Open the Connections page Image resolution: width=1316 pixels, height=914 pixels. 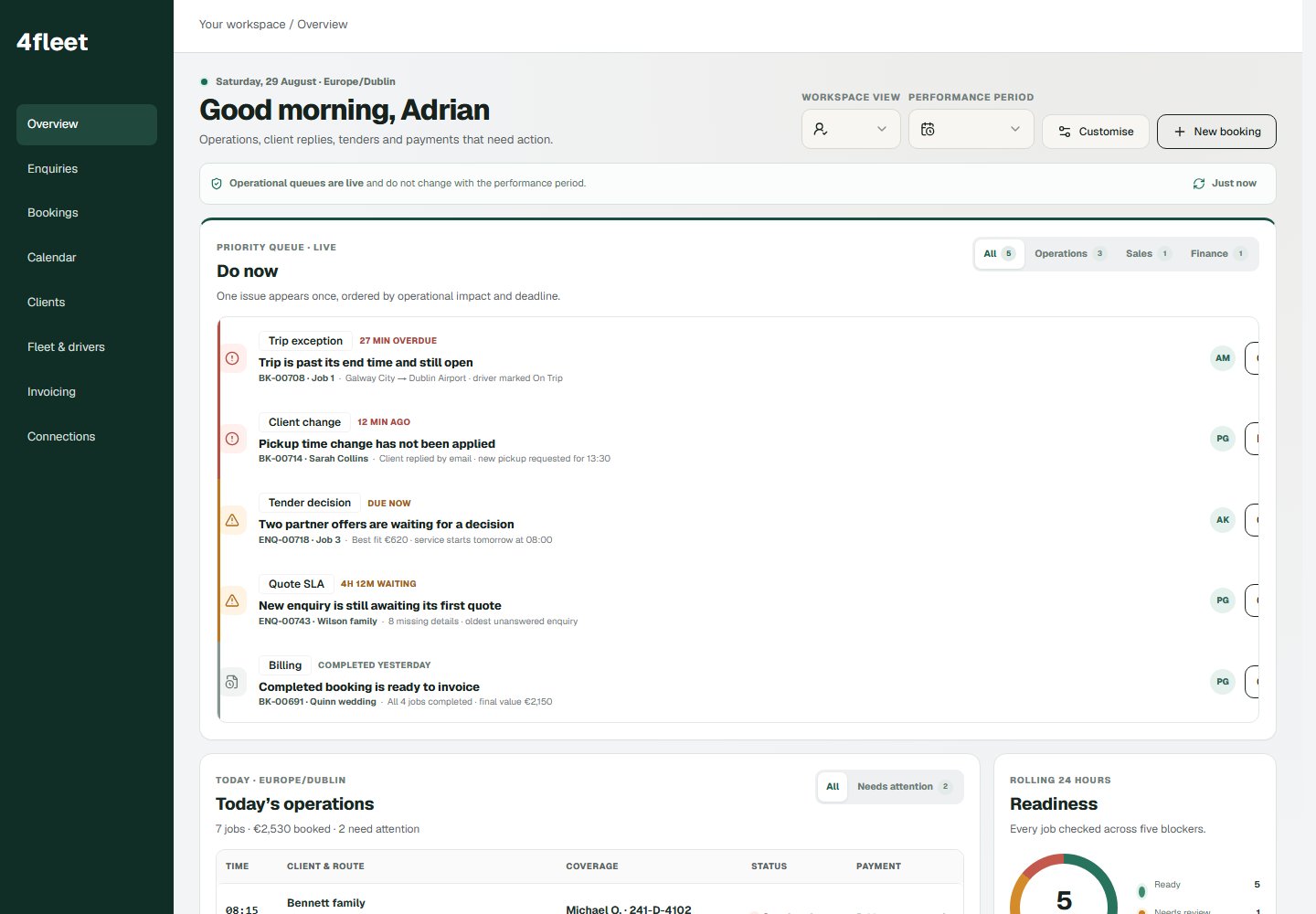click(87, 437)
